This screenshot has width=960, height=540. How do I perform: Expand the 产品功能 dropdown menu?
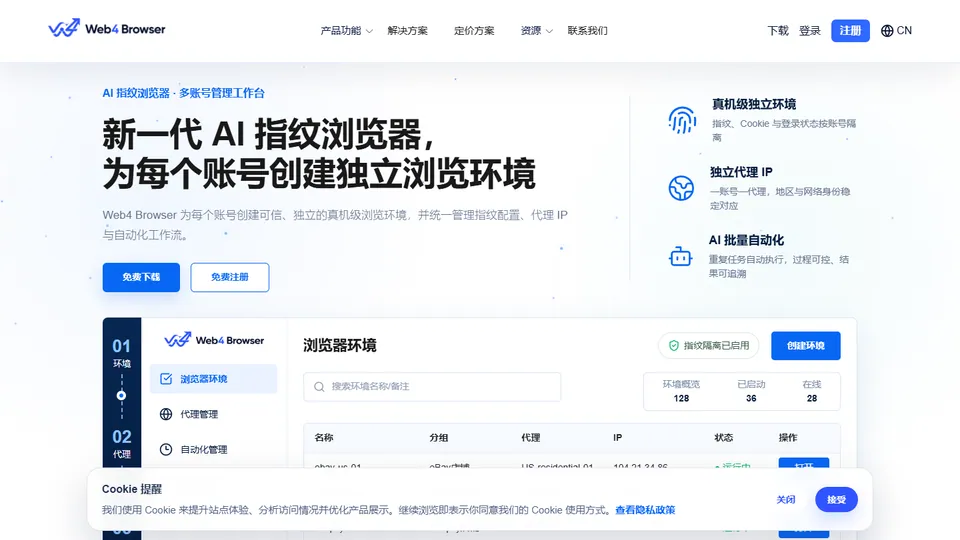[x=347, y=31]
